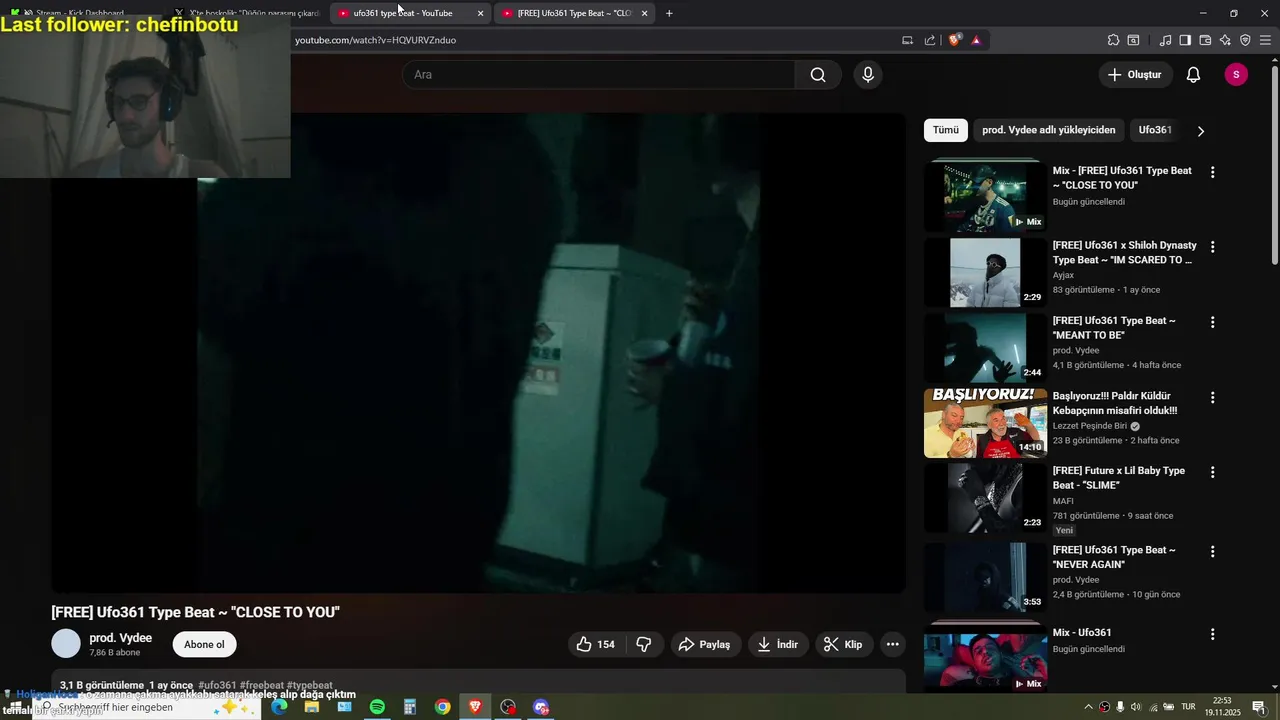The height and width of the screenshot is (720, 1280).
Task: Open Google Chrome from taskbar
Action: 442,707
